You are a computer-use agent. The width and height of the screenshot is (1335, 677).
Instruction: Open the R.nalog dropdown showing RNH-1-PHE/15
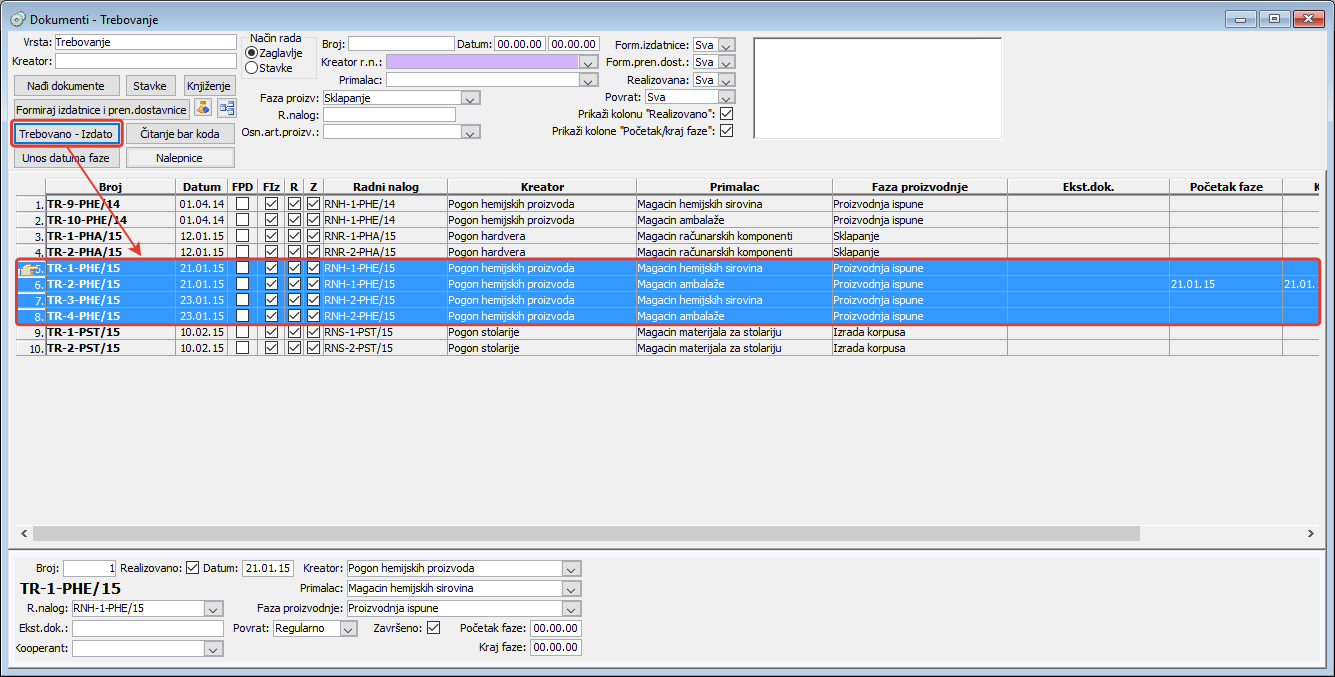pos(212,608)
